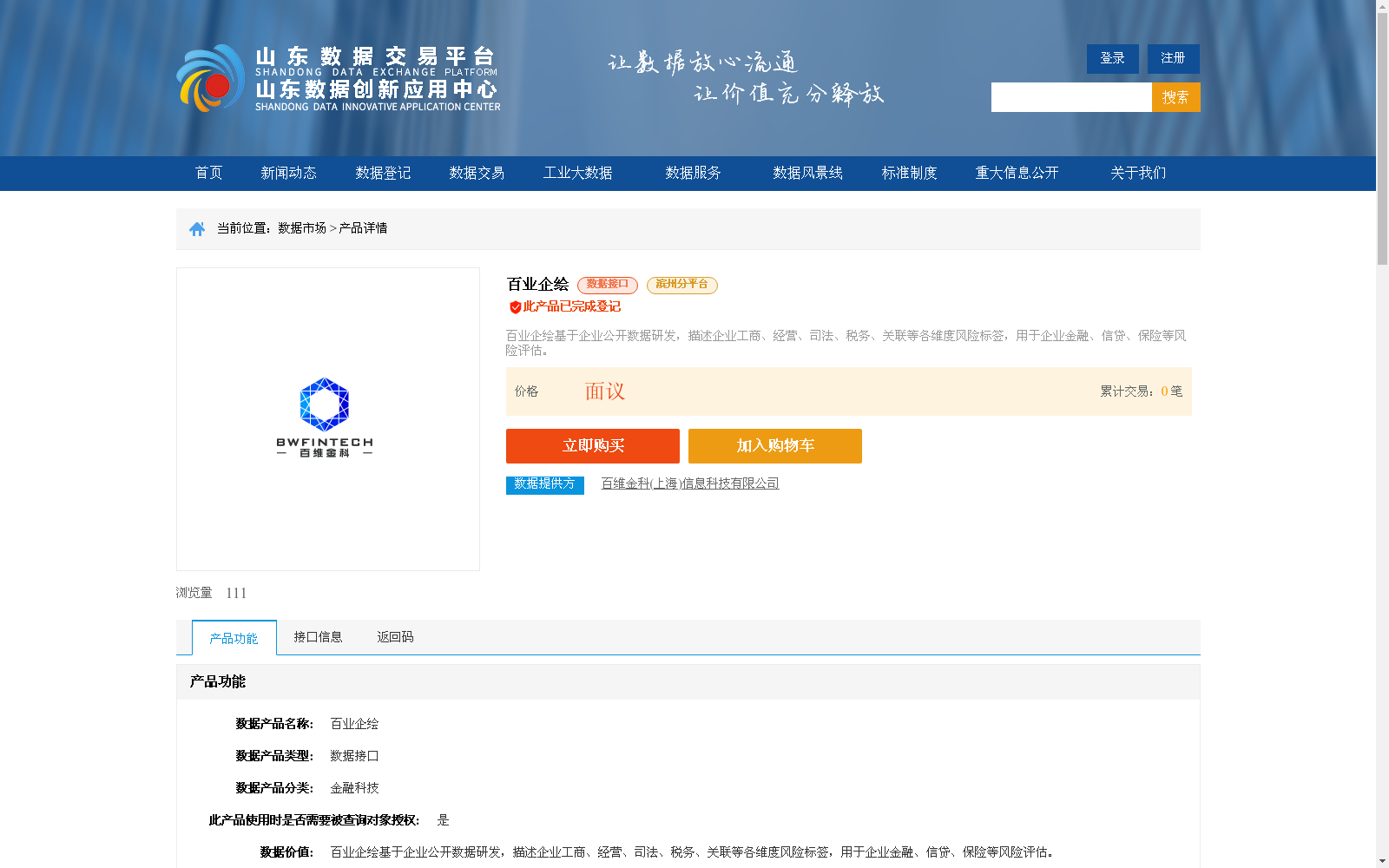1389x868 pixels.
Task: Open the 工业大数据 menu item
Action: [x=578, y=173]
